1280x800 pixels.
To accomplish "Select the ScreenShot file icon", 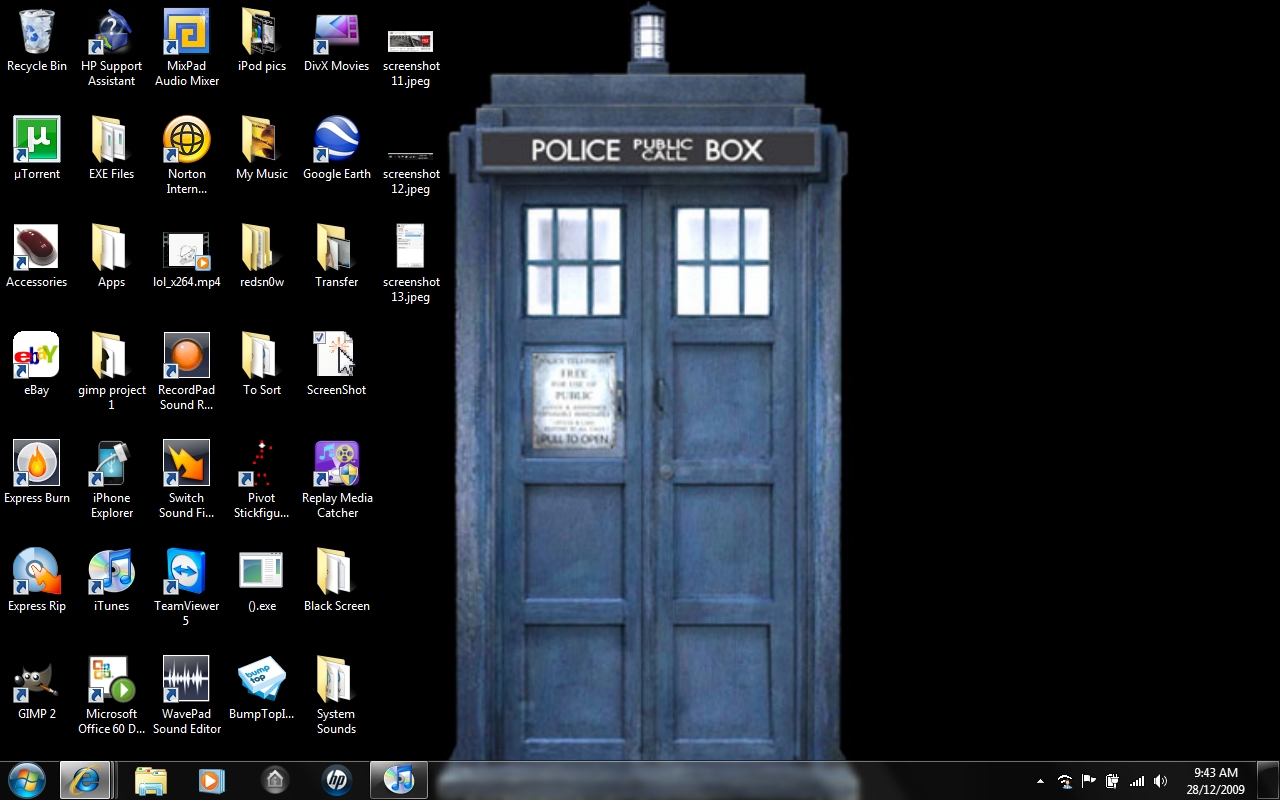I will (x=337, y=356).
